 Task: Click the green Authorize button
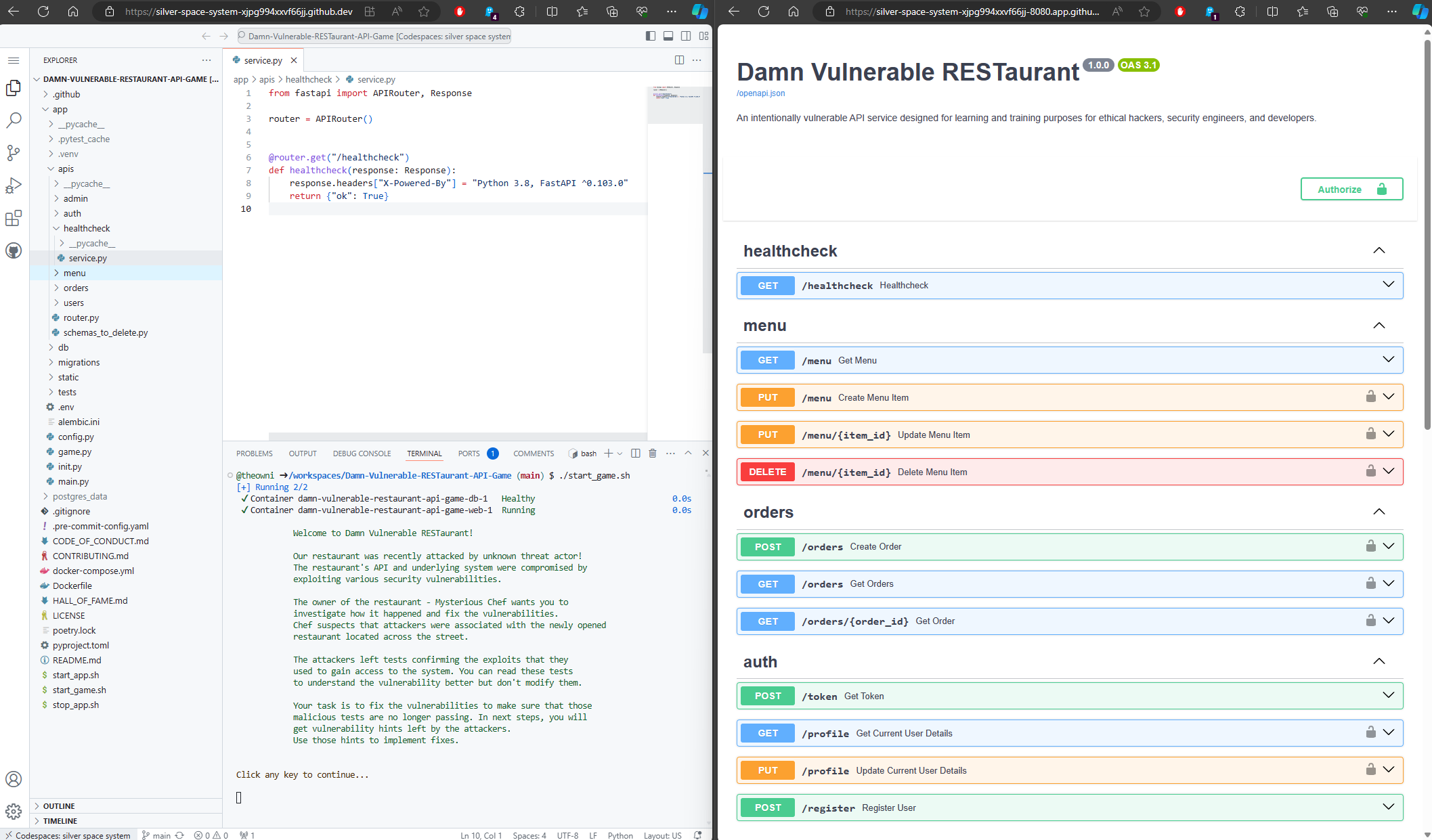1351,190
